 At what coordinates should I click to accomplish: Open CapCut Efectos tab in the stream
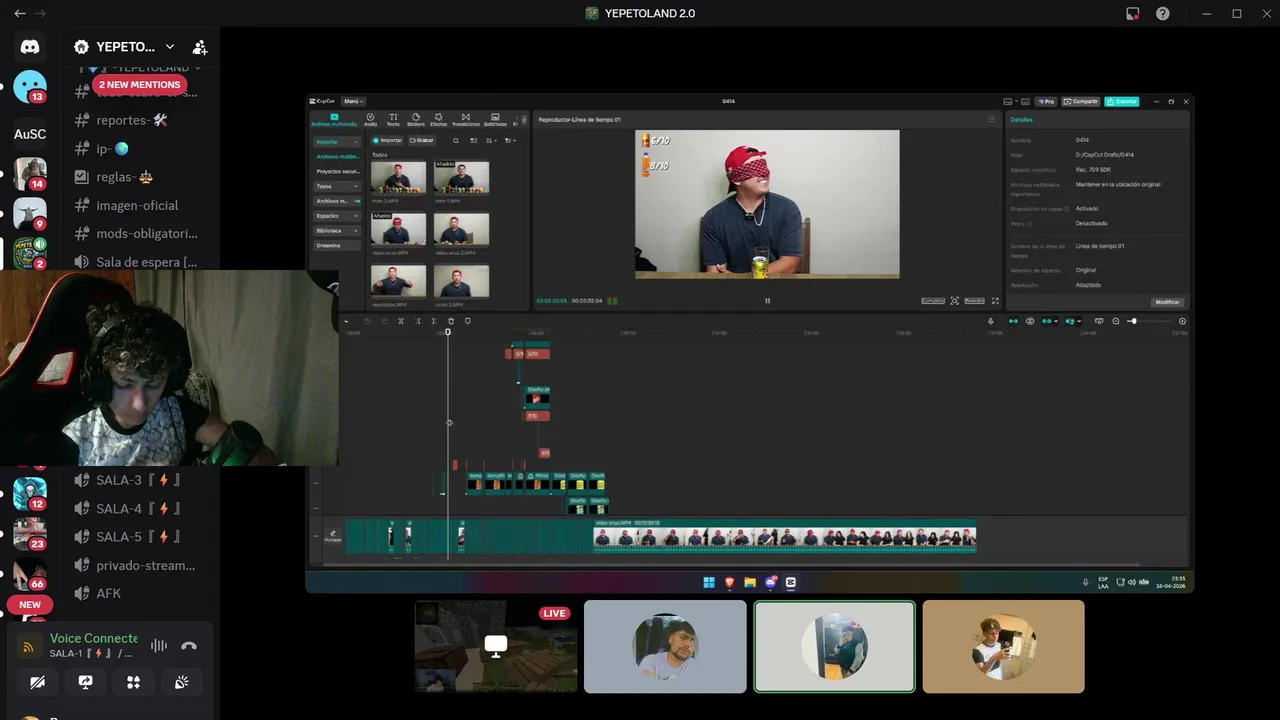pyautogui.click(x=439, y=119)
